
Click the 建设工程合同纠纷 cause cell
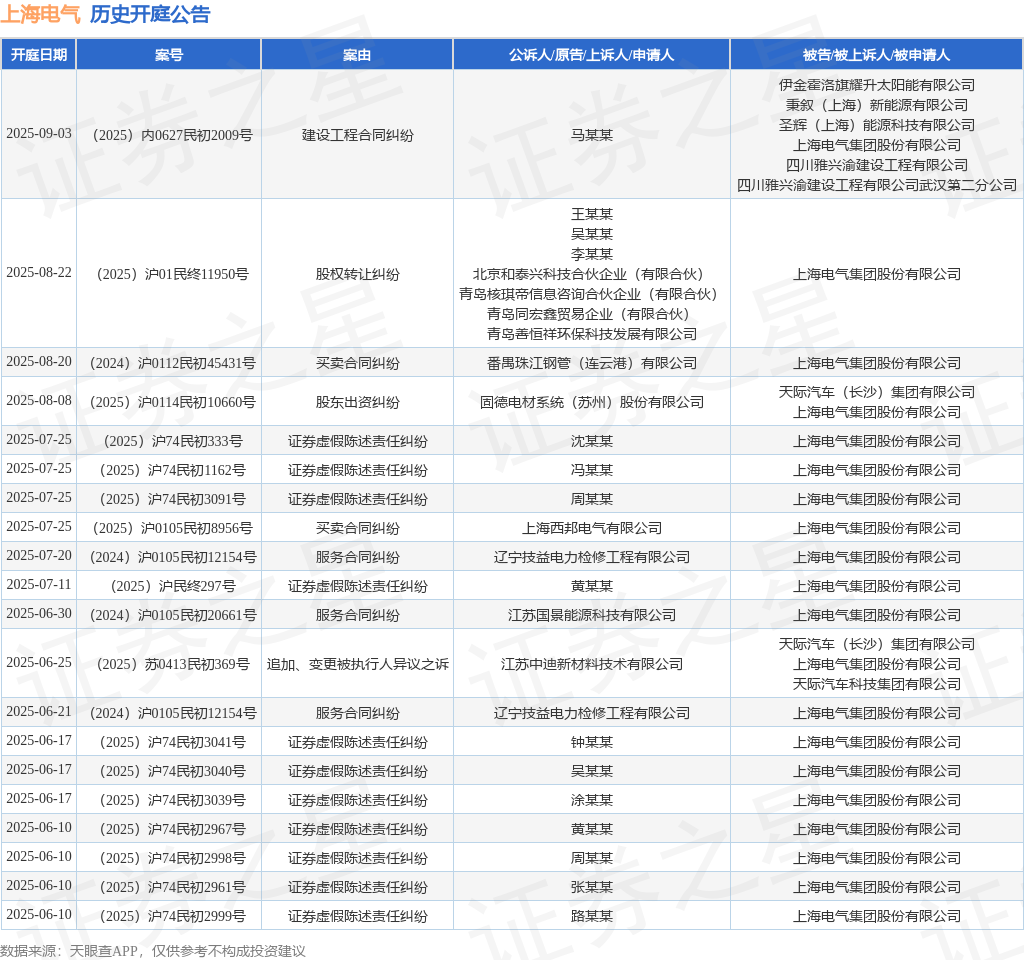357,135
